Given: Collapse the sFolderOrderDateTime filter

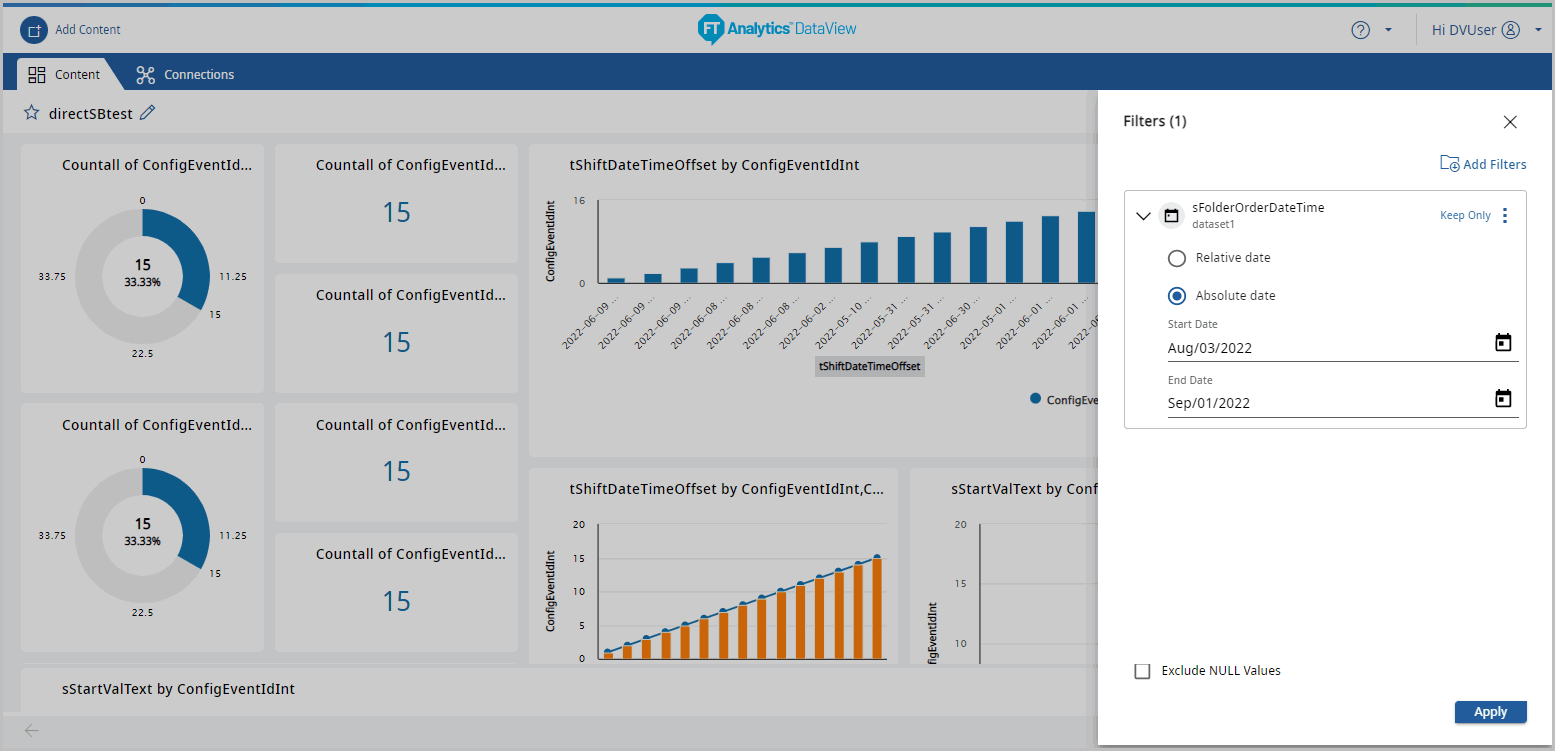Looking at the screenshot, I should [1144, 216].
